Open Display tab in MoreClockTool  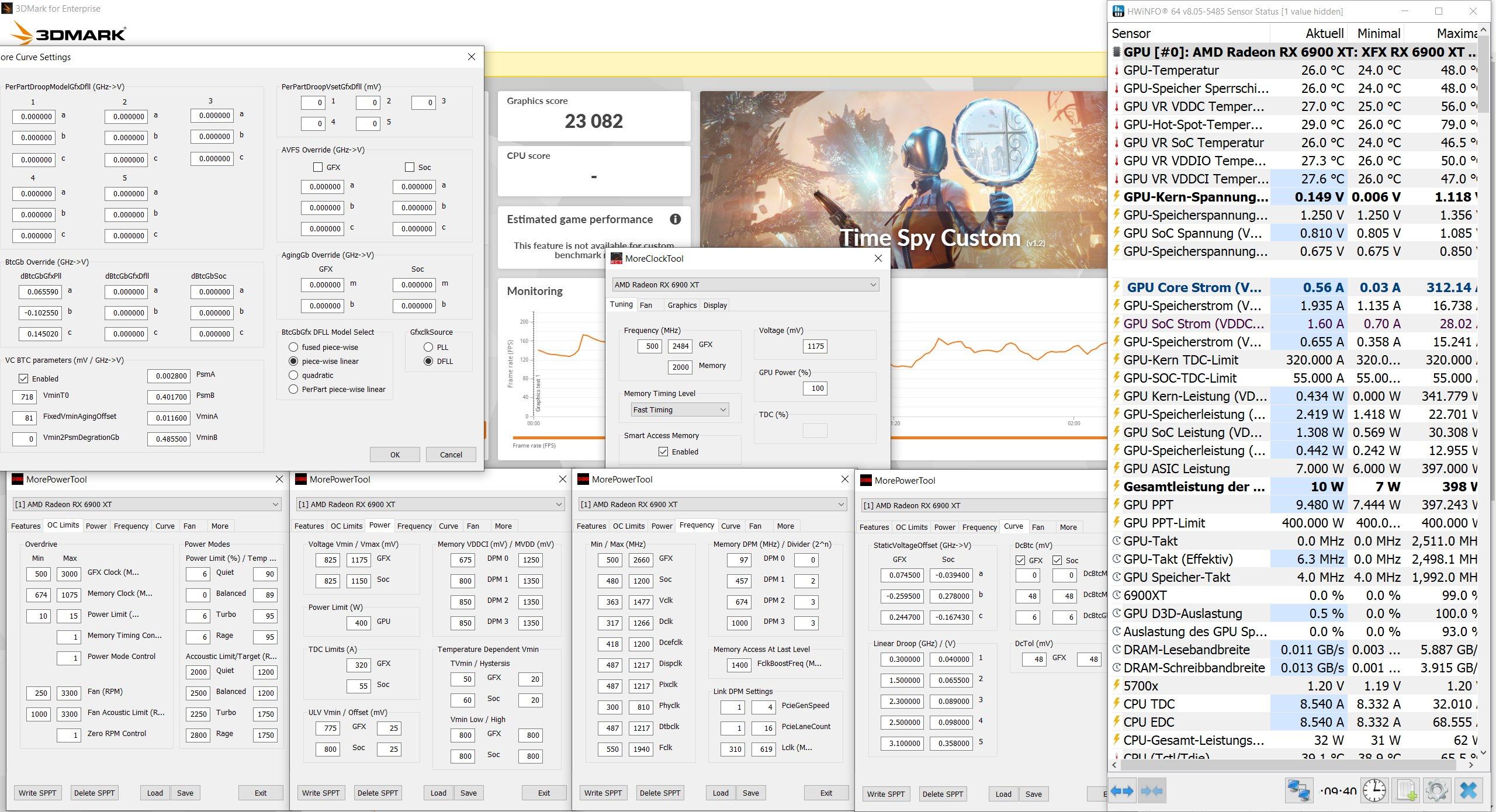point(715,305)
